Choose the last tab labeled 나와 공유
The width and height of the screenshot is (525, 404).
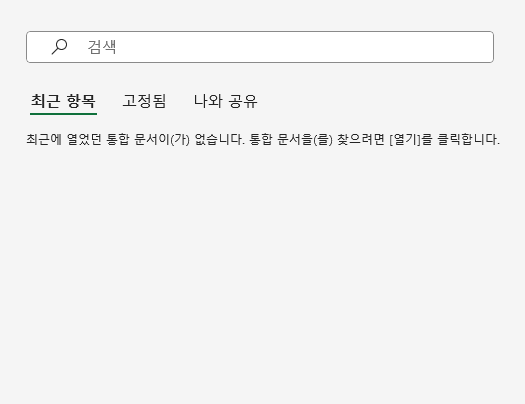[x=226, y=101]
